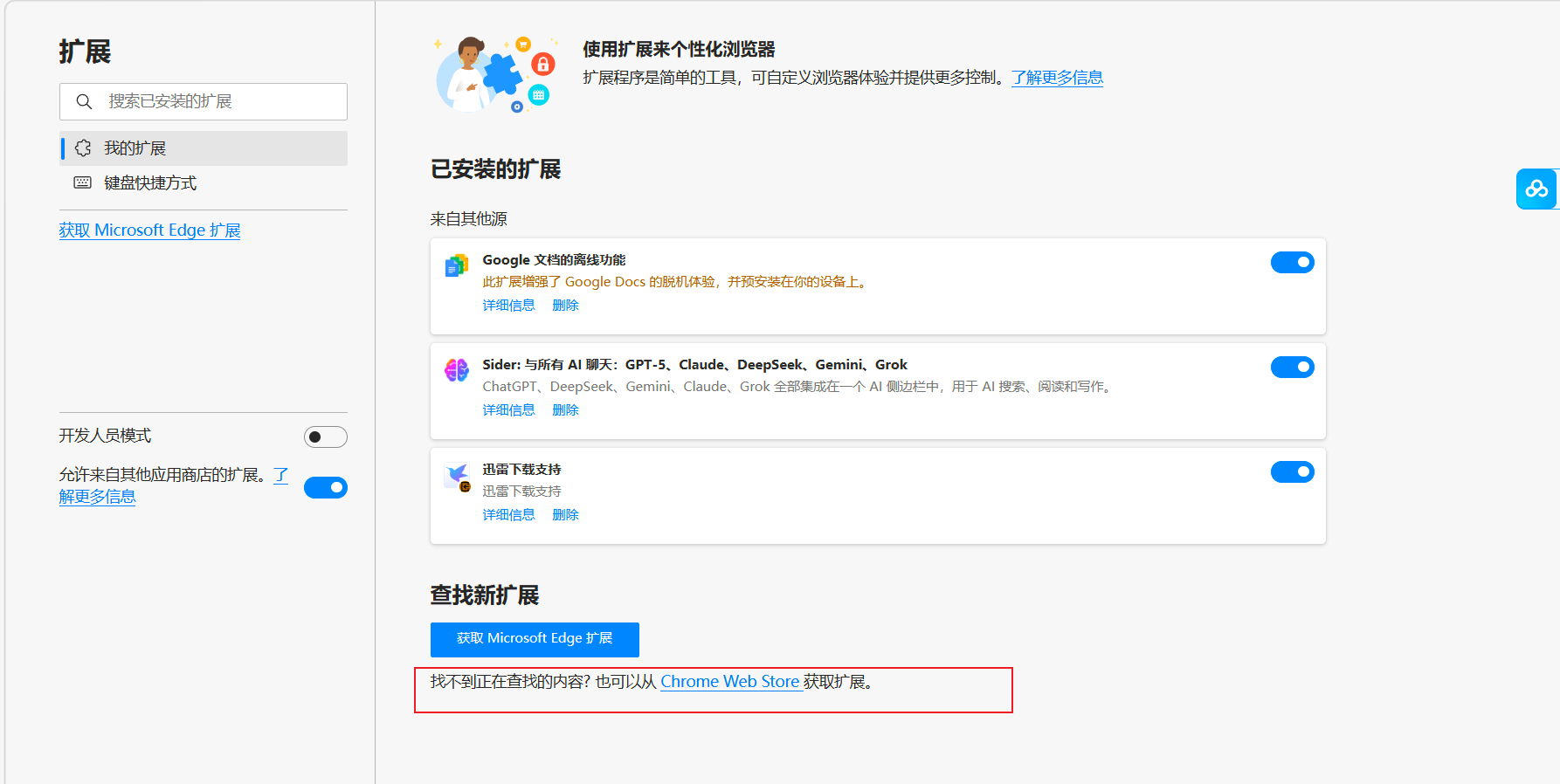Click the blue 获取 Microsoft Edge 扩展 button
The image size is (1560, 784).
(535, 639)
